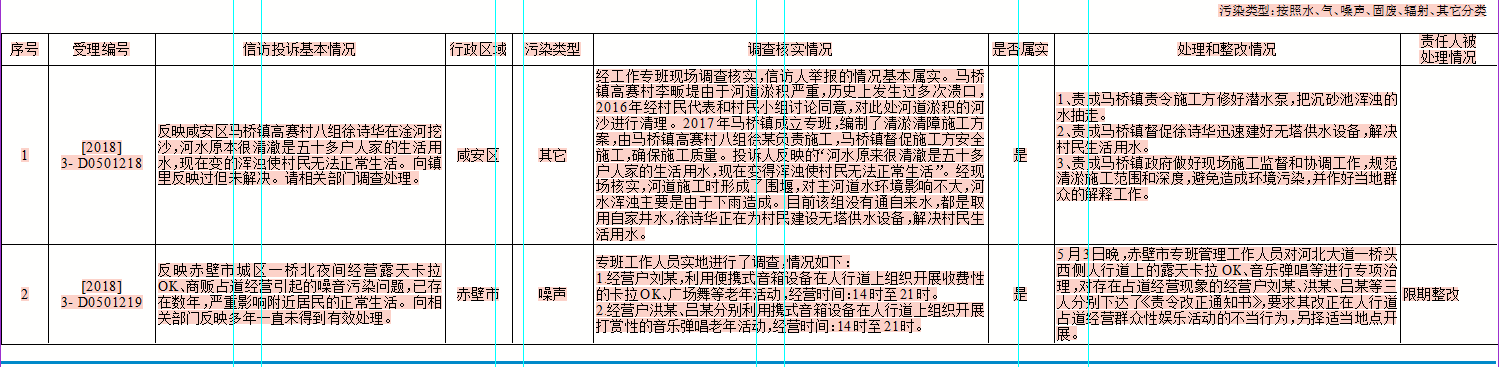
Task: Select the 其它 pollution type cell
Action: (x=552, y=155)
